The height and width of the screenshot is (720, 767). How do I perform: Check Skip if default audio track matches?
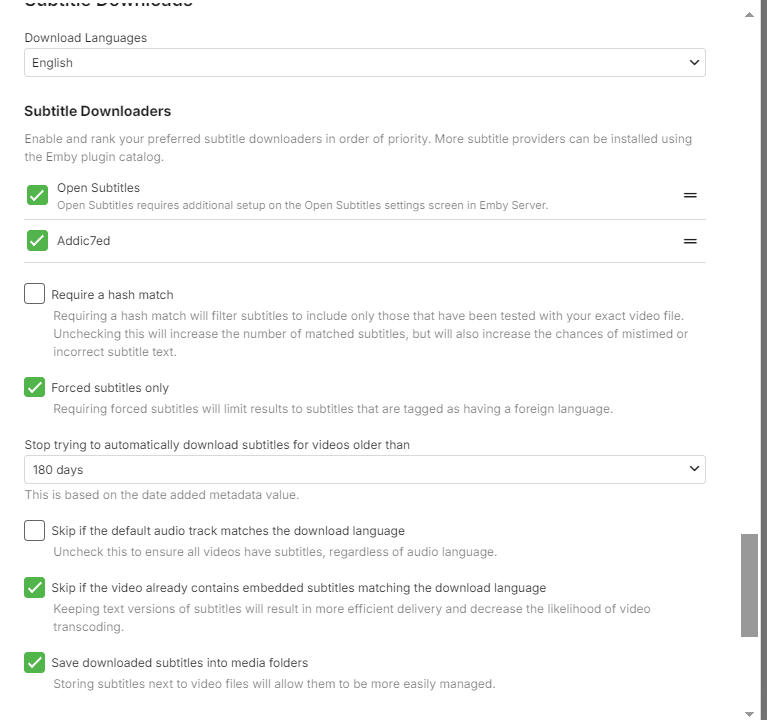[x=35, y=530]
